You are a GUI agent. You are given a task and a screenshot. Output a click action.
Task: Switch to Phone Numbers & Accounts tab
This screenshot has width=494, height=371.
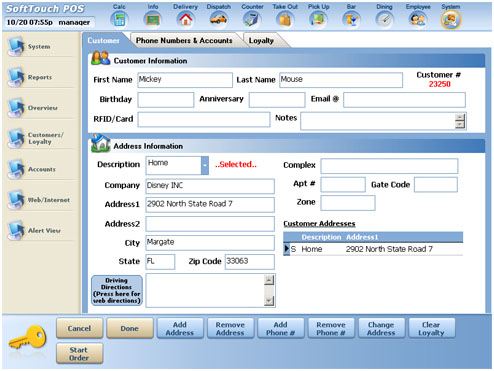[x=184, y=41]
